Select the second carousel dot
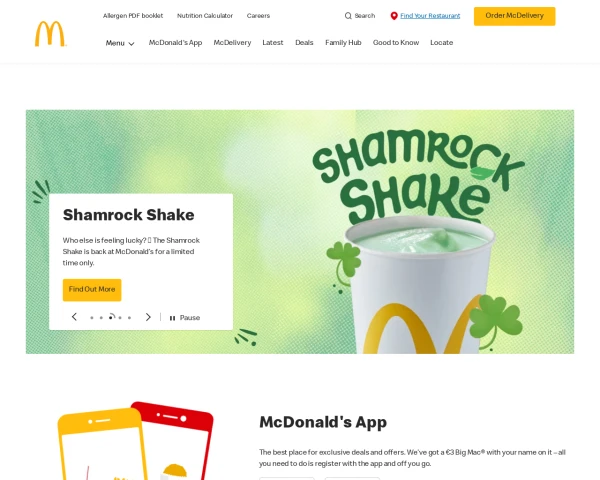This screenshot has width=600, height=480. (x=101, y=318)
